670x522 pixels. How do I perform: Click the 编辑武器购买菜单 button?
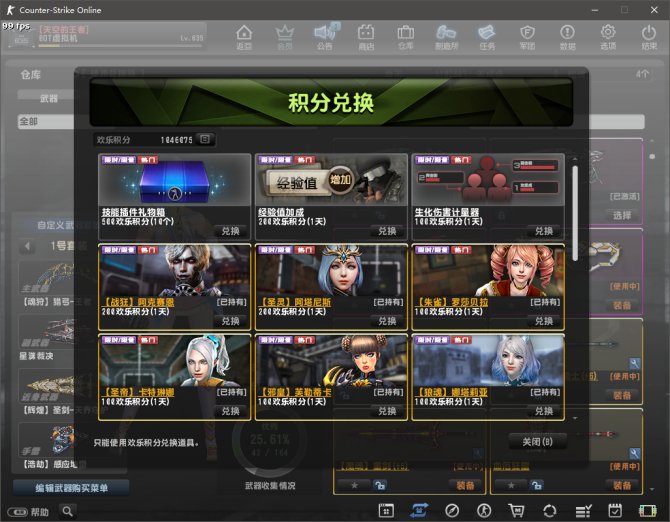tap(71, 487)
